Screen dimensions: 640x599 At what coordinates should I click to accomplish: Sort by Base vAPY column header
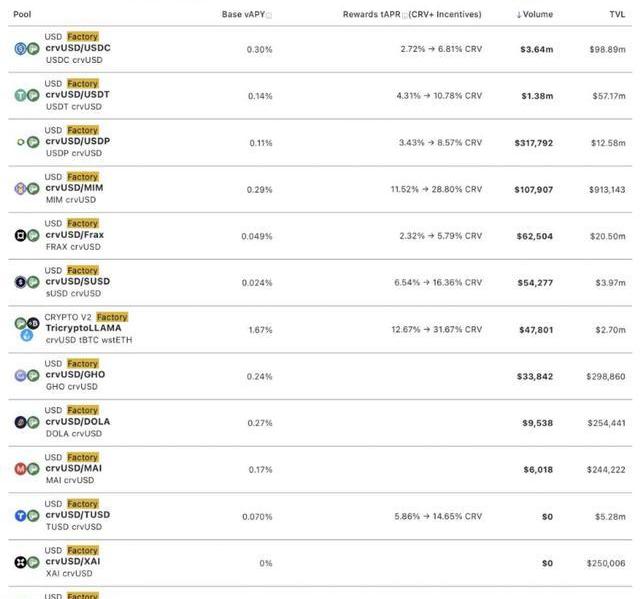tap(243, 15)
